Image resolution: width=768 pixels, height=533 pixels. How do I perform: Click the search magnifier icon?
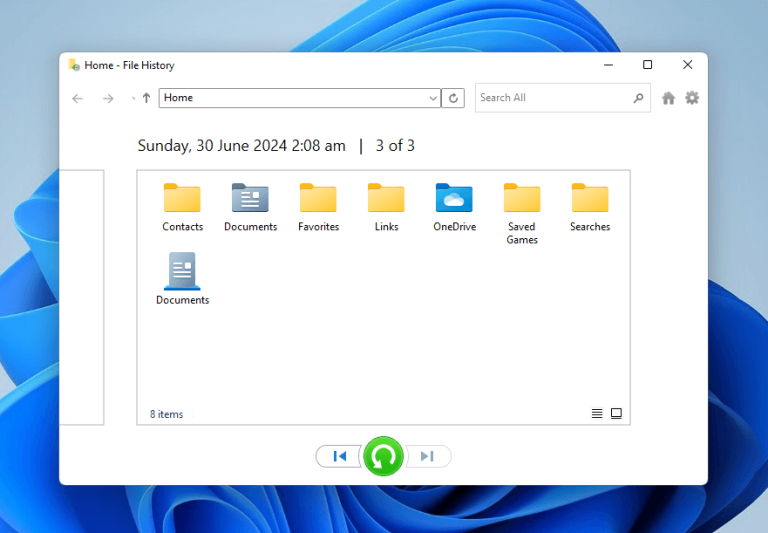(x=638, y=98)
